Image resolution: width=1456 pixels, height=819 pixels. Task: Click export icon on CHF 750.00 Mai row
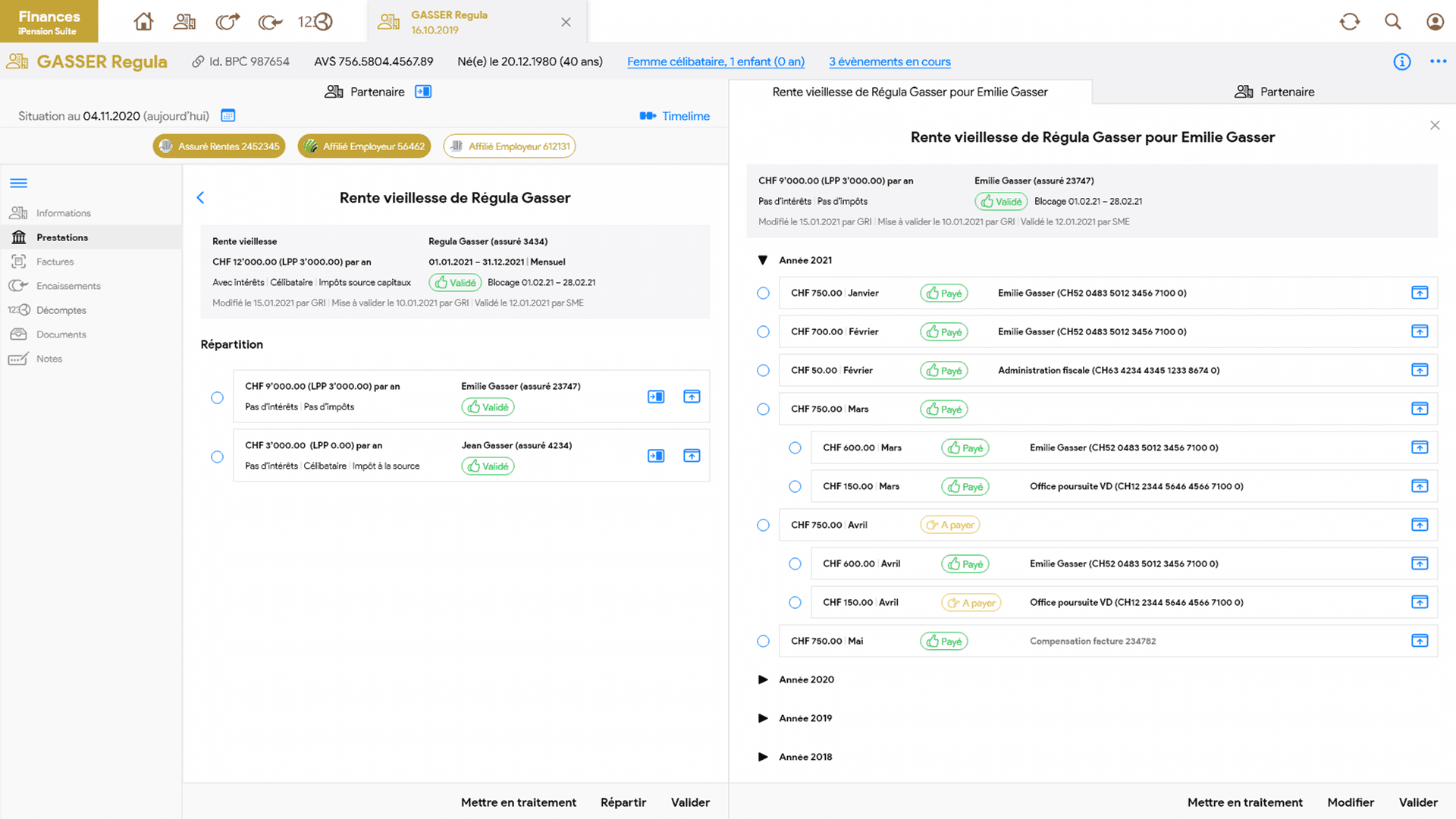(1420, 641)
